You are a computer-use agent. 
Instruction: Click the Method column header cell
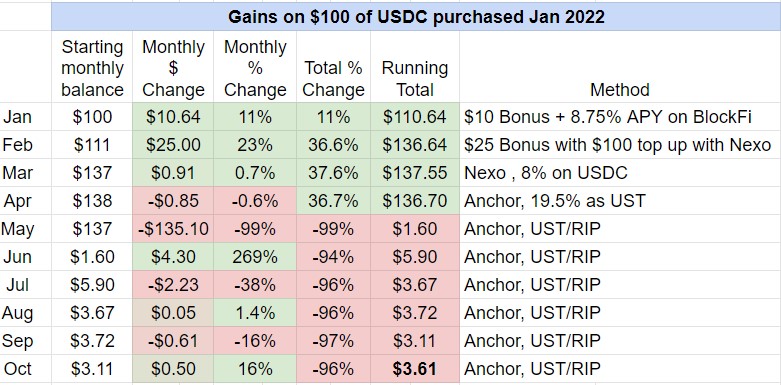(x=620, y=67)
